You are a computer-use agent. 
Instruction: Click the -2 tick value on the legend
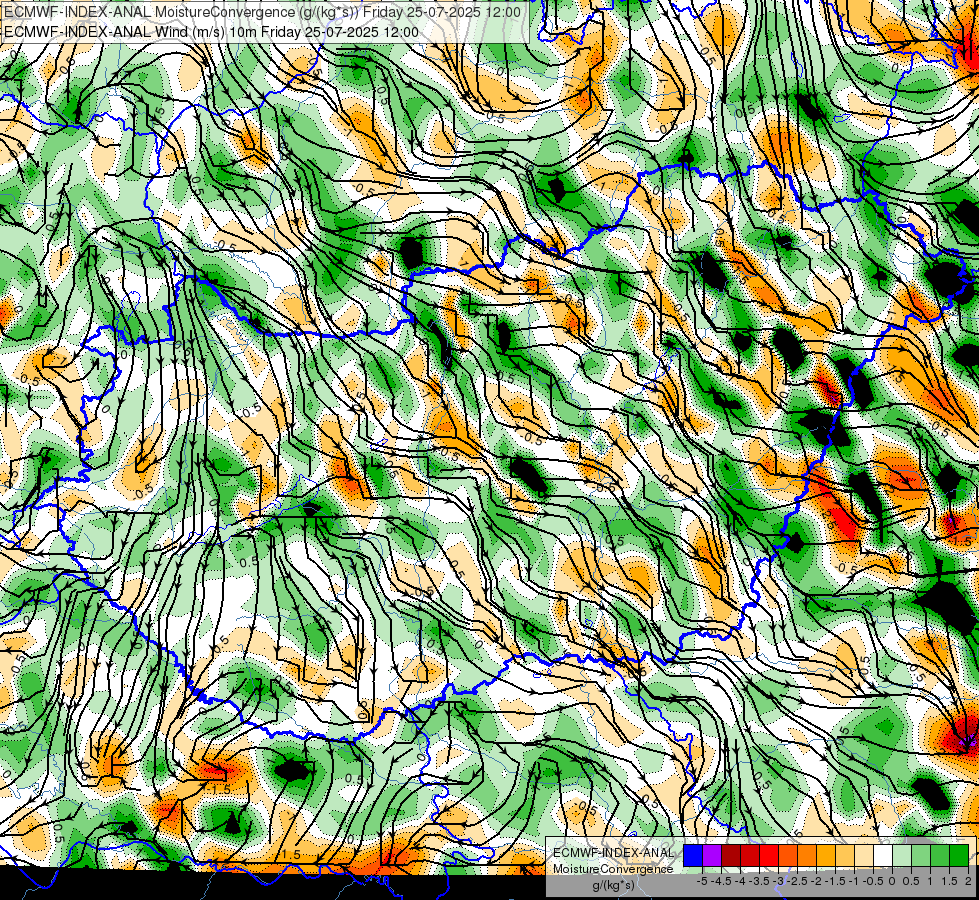pyautogui.click(x=817, y=881)
